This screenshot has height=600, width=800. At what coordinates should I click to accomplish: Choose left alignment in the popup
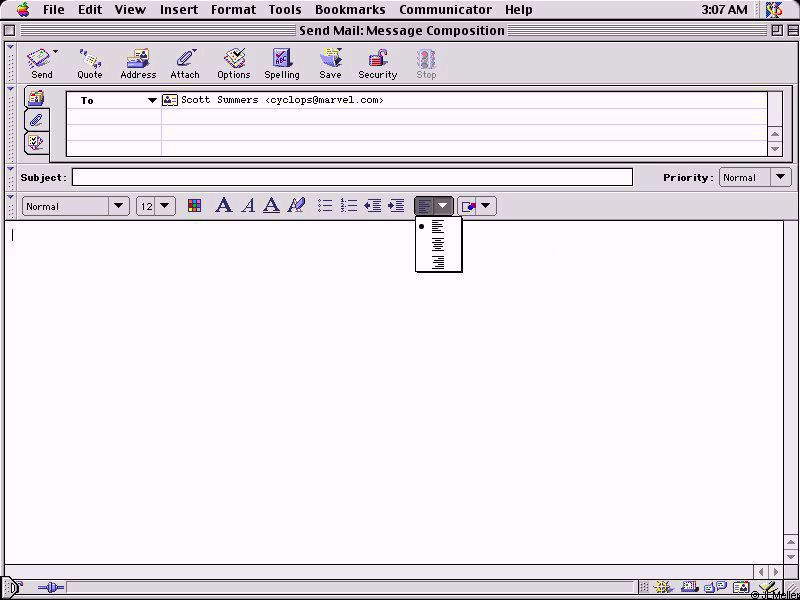(438, 227)
